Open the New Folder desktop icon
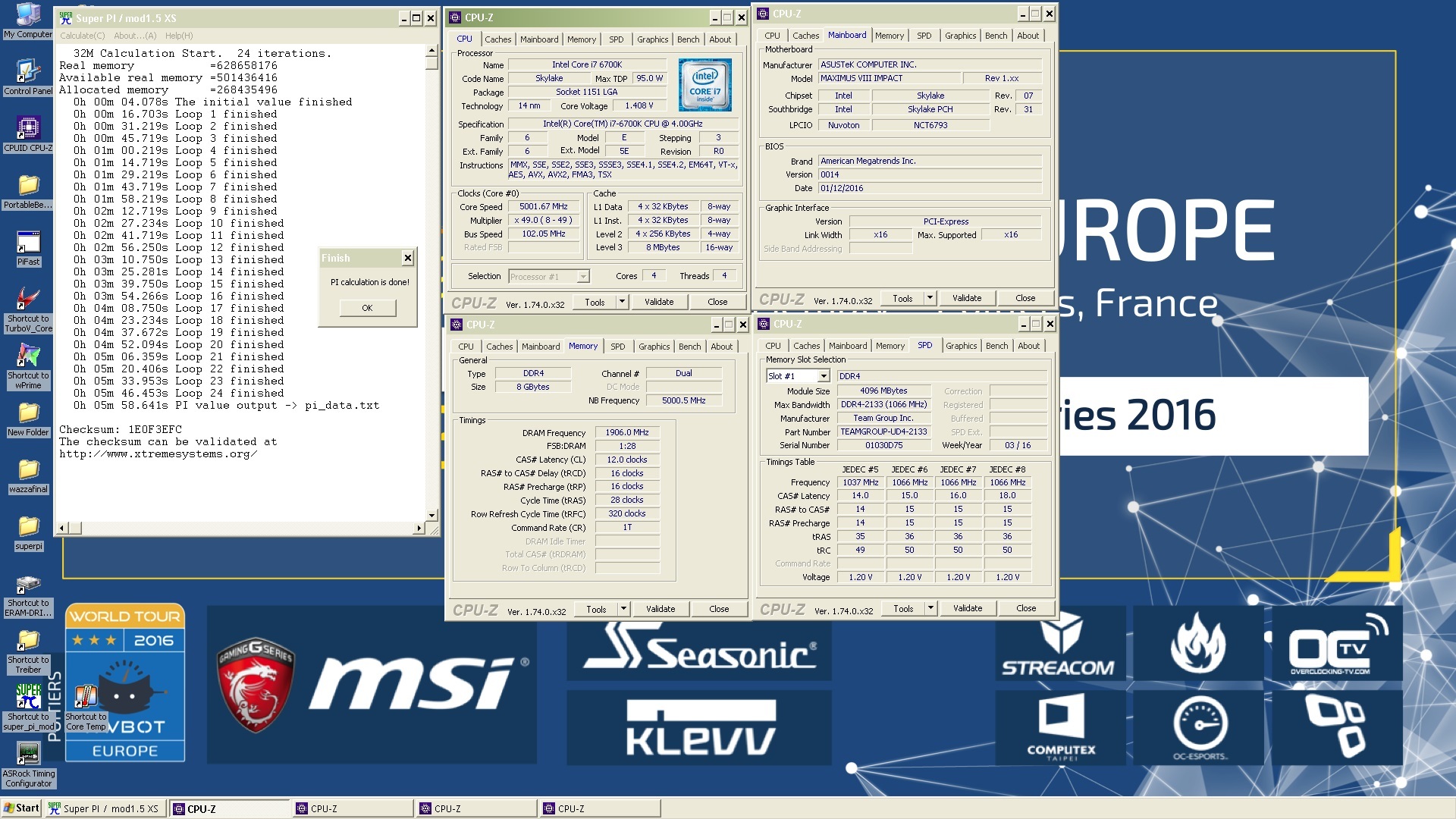1456x819 pixels. tap(28, 418)
